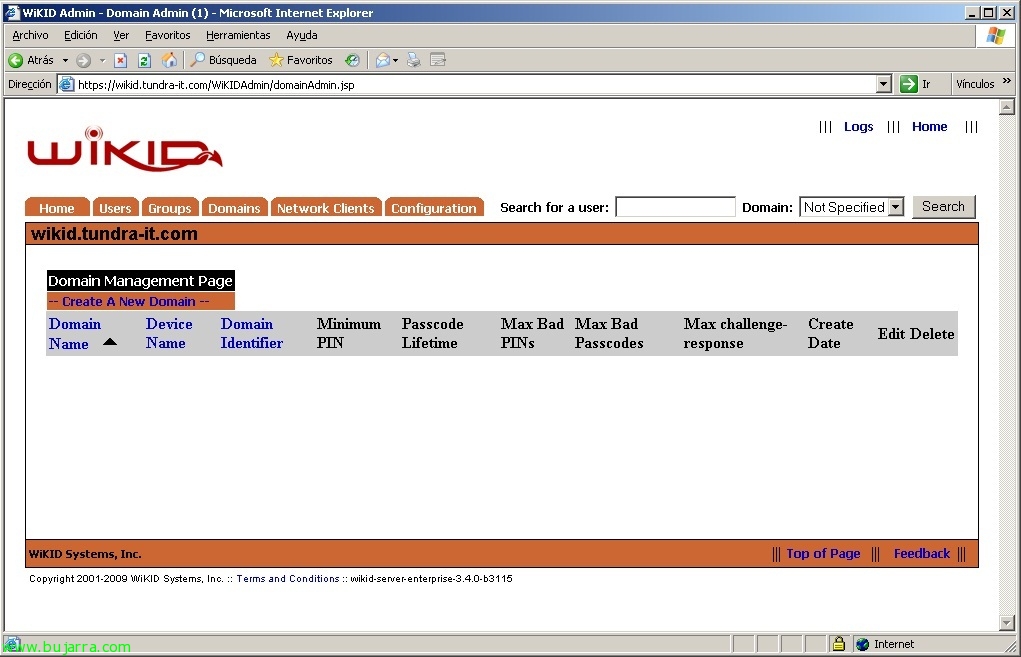Expand the mail icon dropdown arrow

pos(395,61)
